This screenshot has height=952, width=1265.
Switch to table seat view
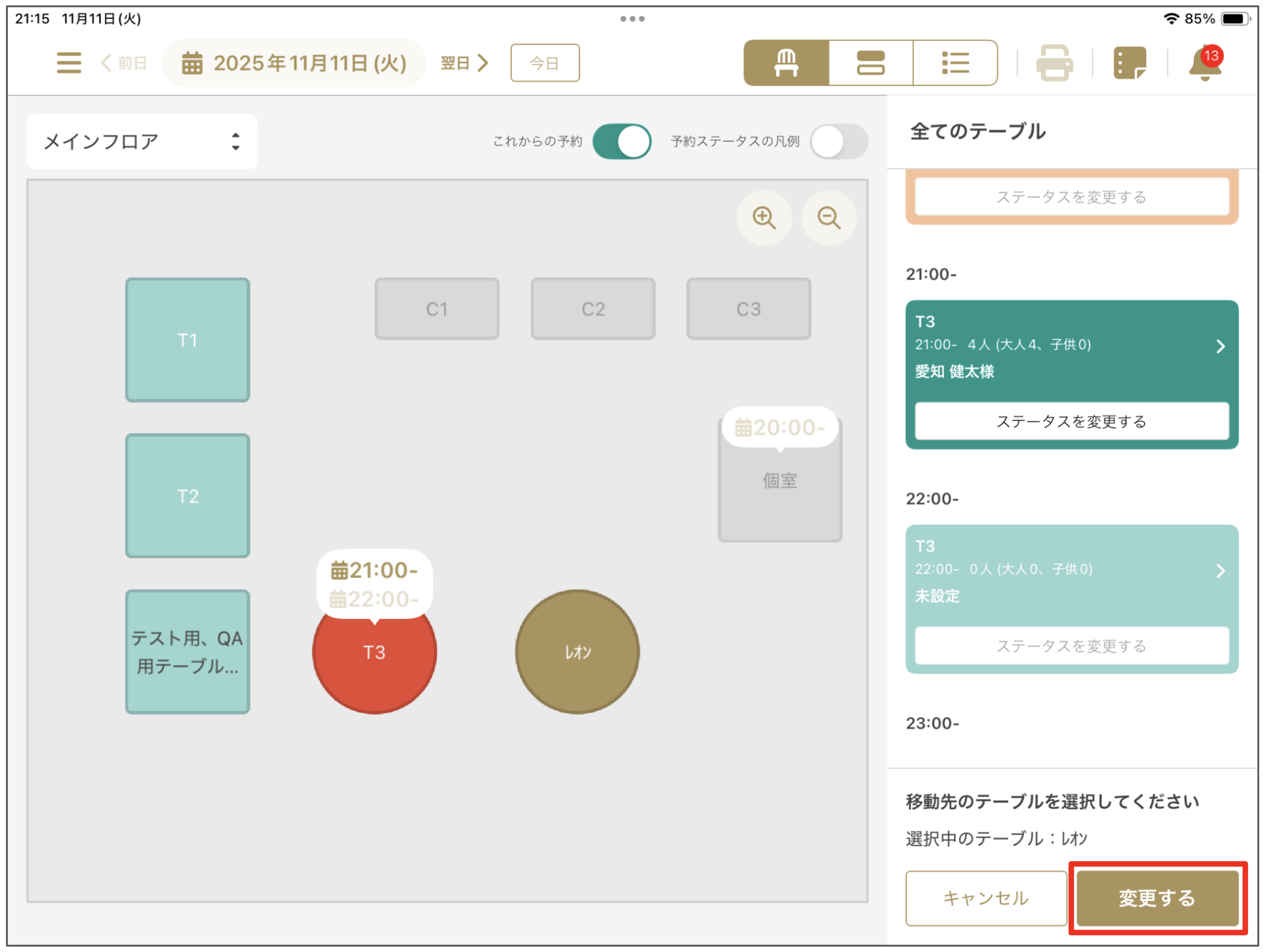pos(786,63)
